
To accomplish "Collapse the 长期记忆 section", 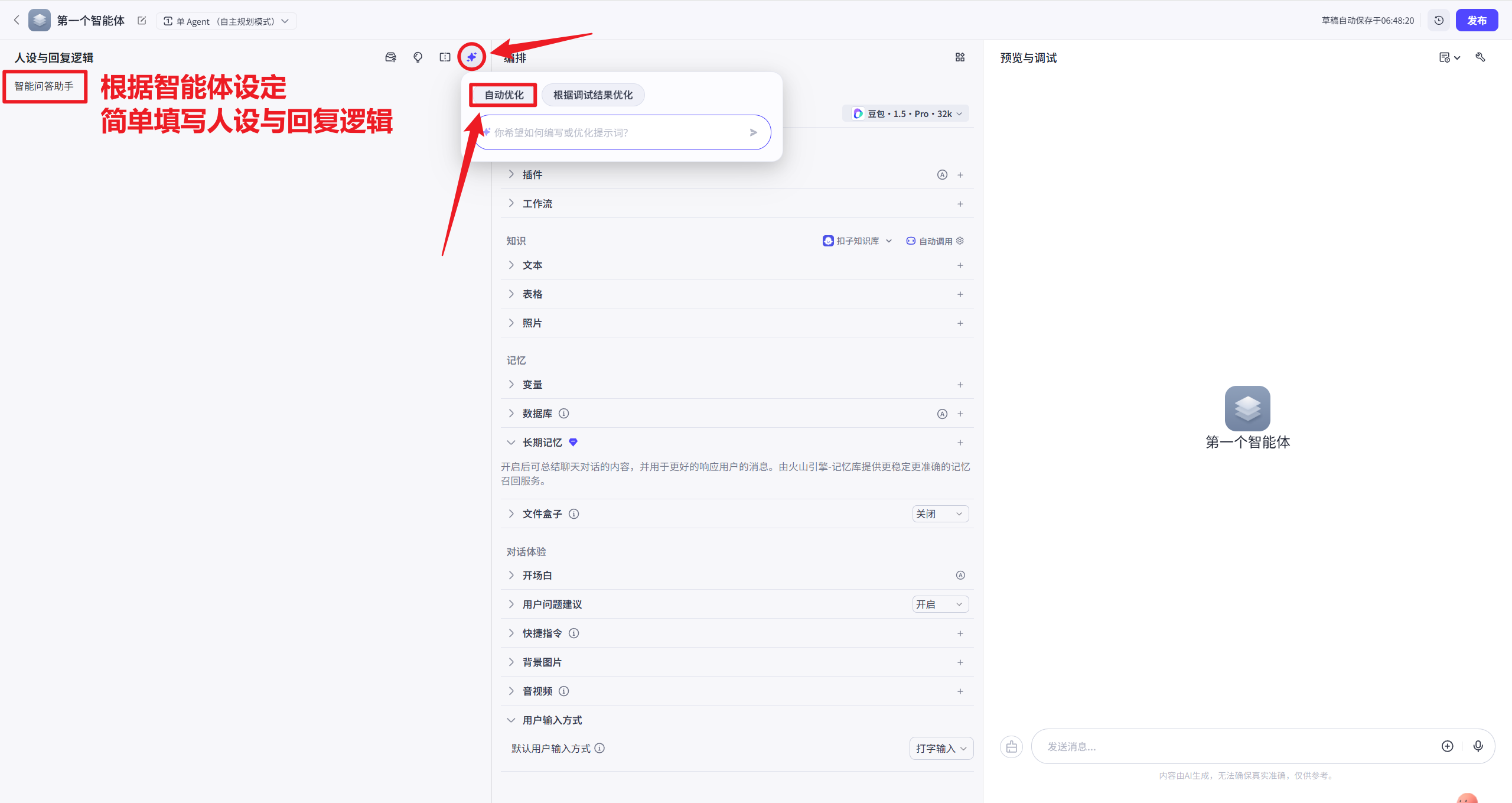I will 511,442.
